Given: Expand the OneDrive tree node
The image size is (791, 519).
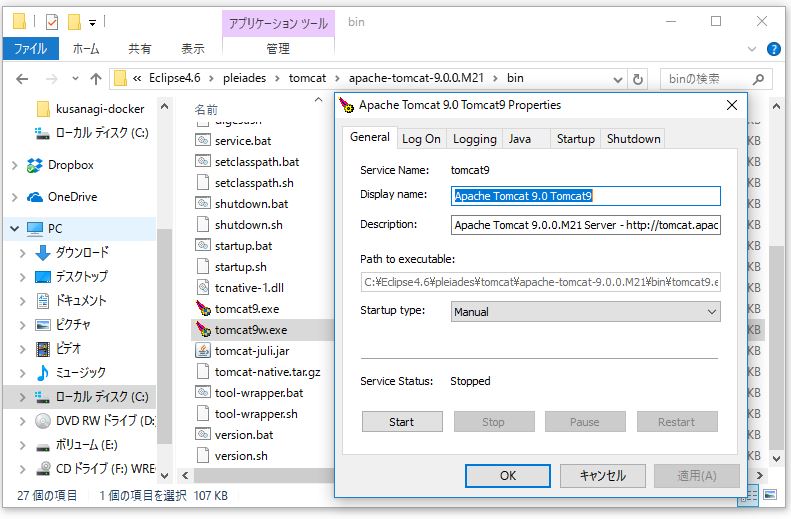Looking at the screenshot, I should click(x=14, y=197).
